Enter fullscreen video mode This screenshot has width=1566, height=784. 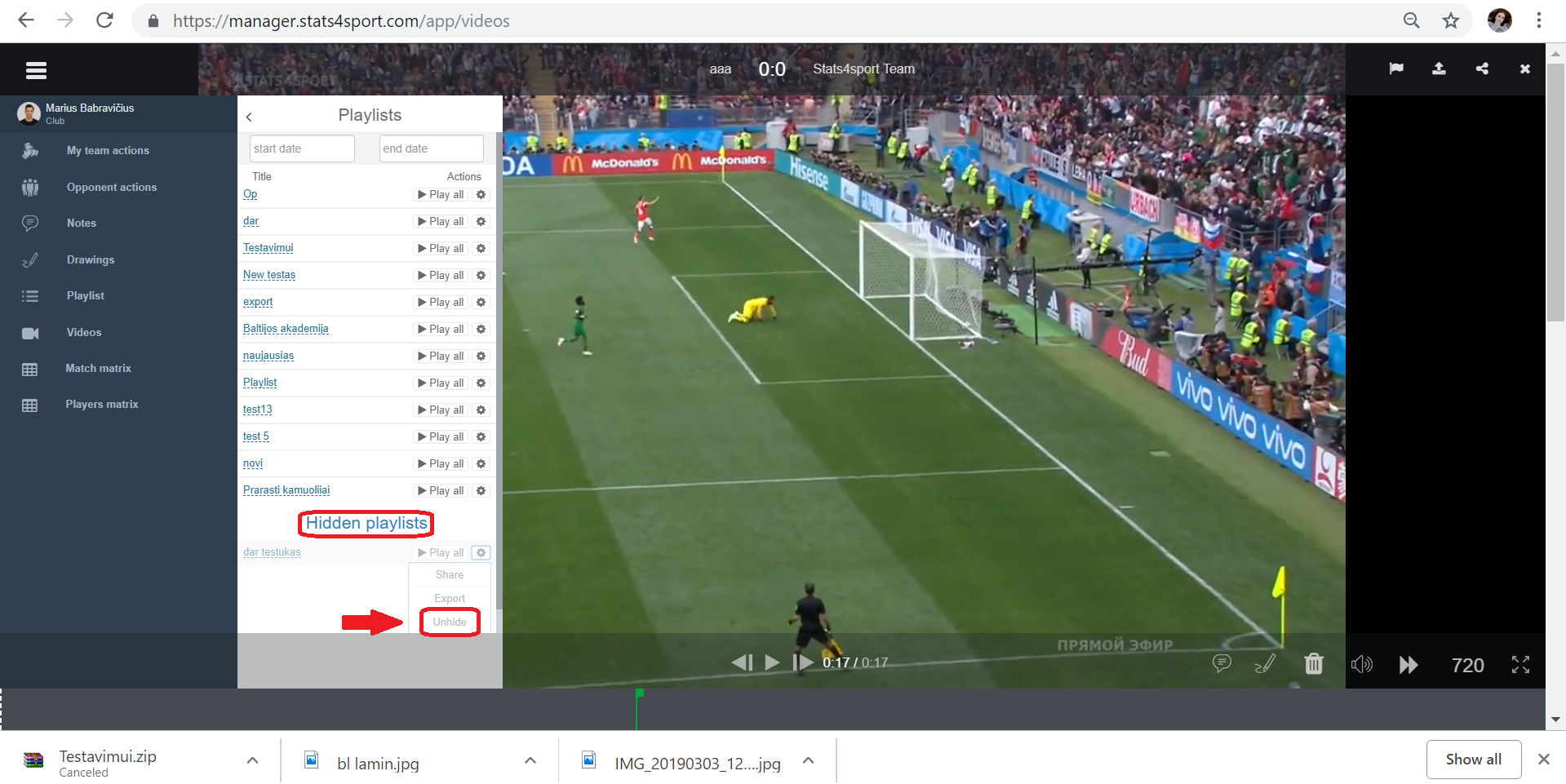click(x=1520, y=665)
